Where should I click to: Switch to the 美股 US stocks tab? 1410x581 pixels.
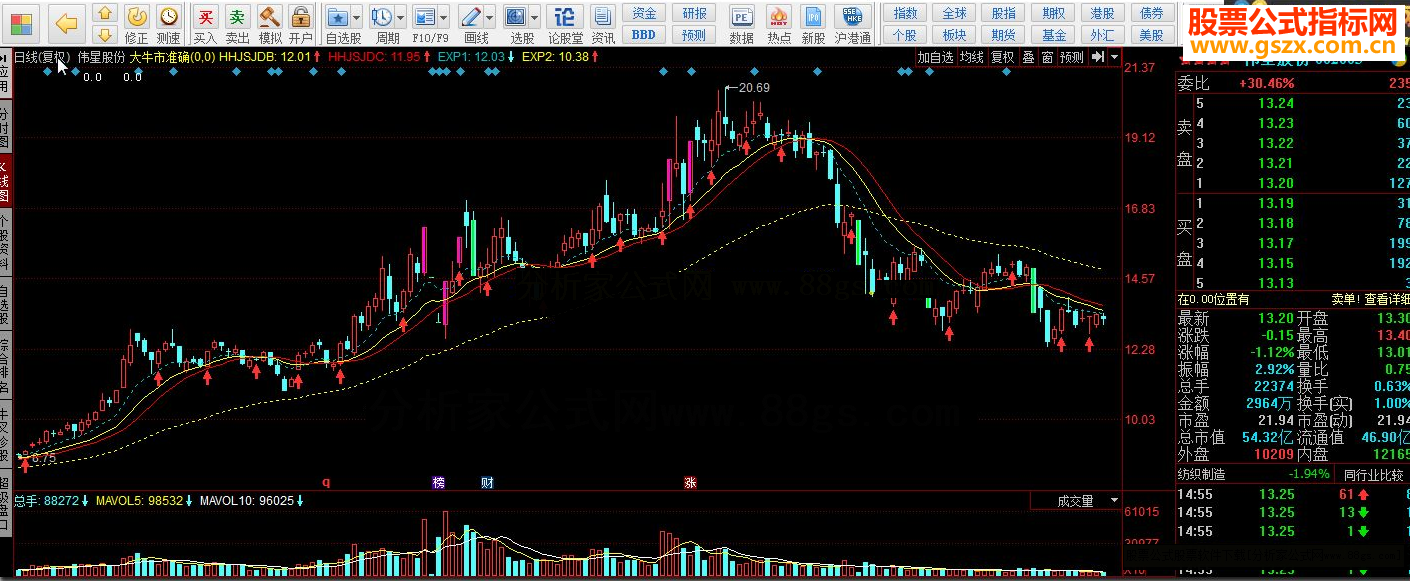[1152, 35]
